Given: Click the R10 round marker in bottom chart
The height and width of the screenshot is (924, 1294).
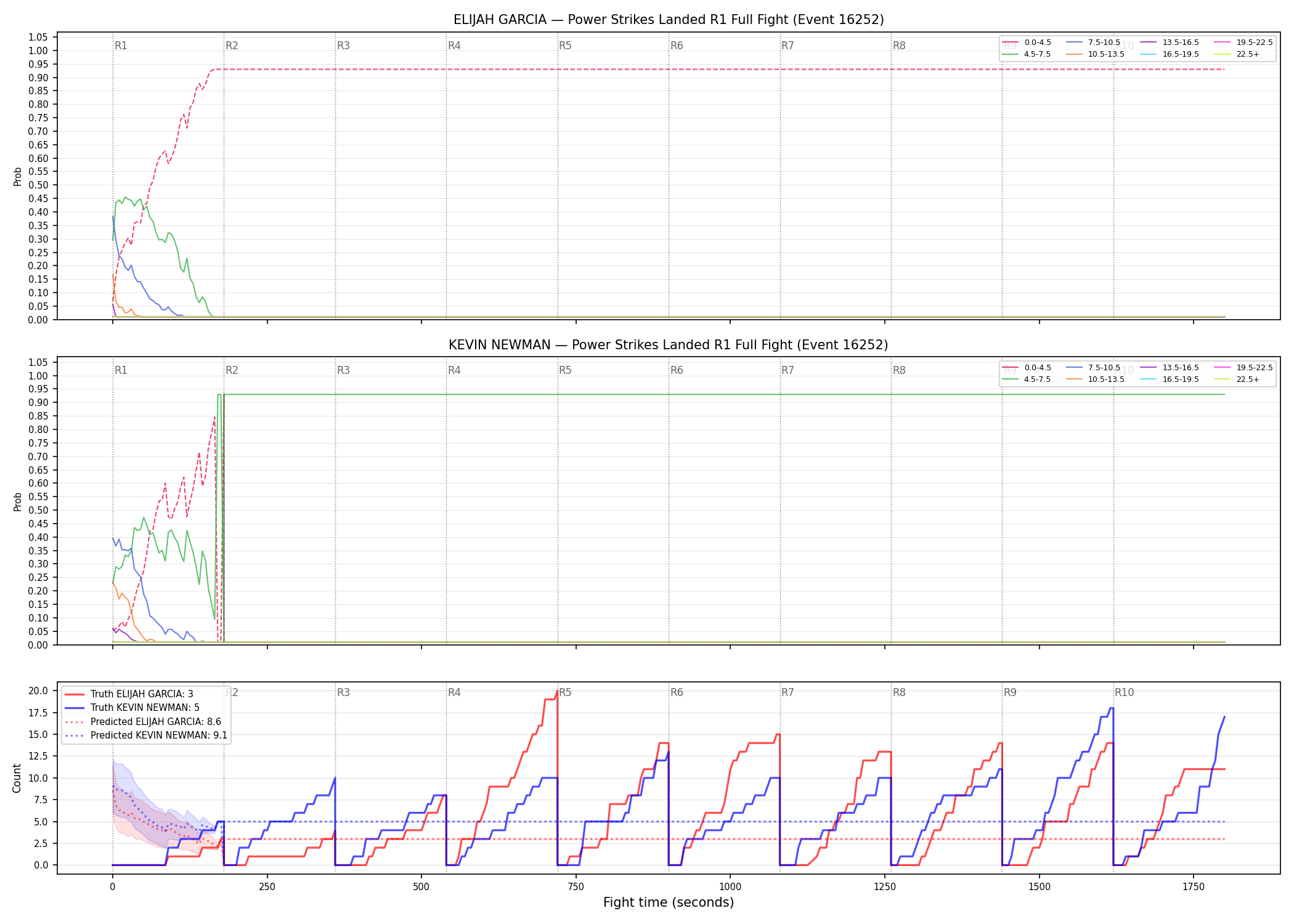Looking at the screenshot, I should (x=1124, y=692).
